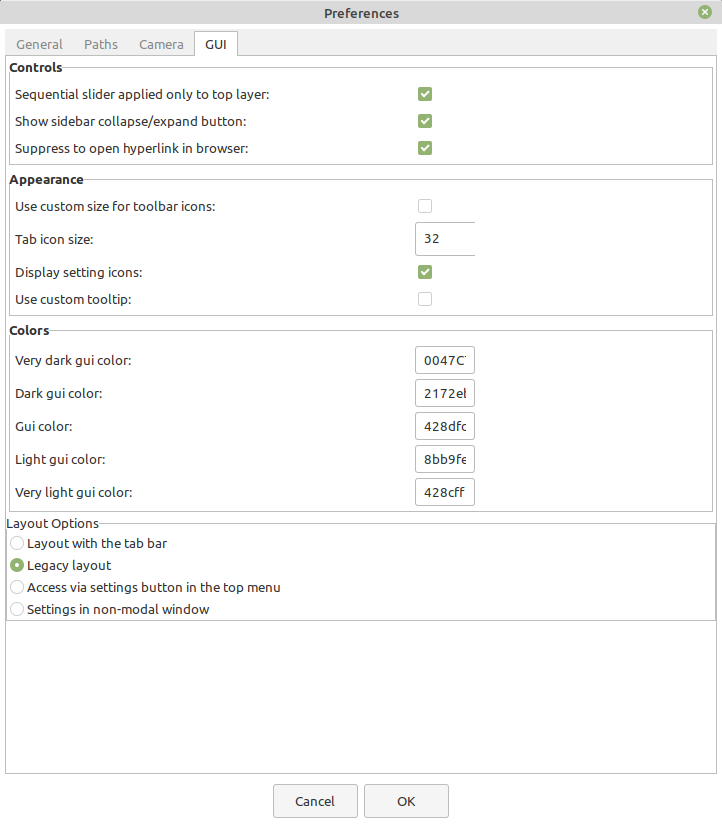Select the light gui color field
The image size is (722, 828).
point(444,458)
